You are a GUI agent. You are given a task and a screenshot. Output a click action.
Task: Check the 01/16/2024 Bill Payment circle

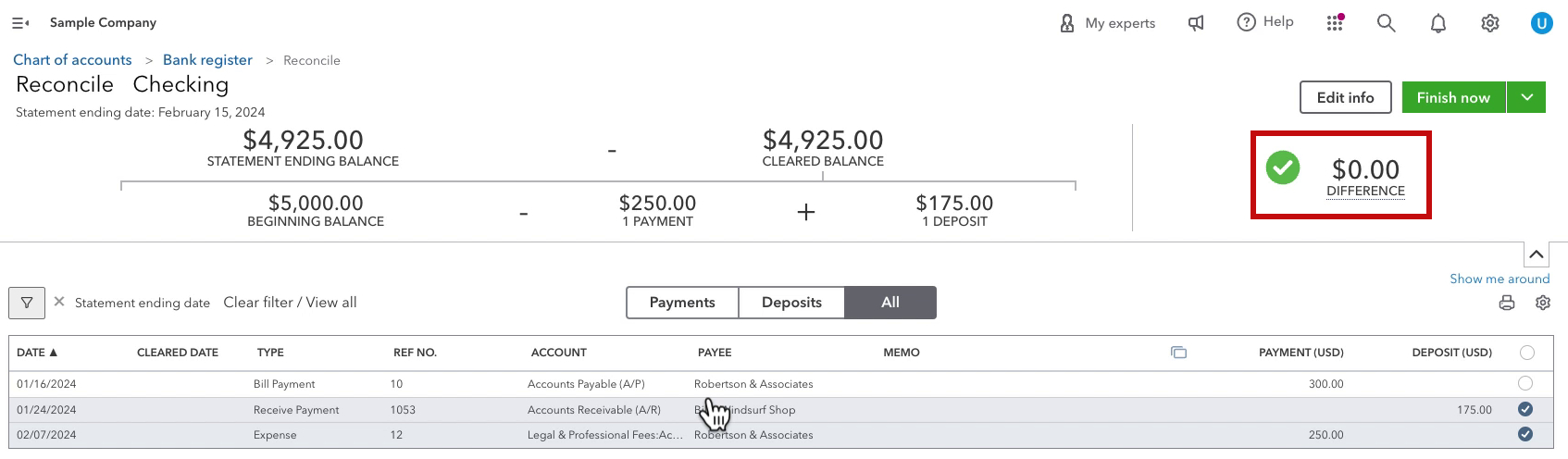(1525, 383)
